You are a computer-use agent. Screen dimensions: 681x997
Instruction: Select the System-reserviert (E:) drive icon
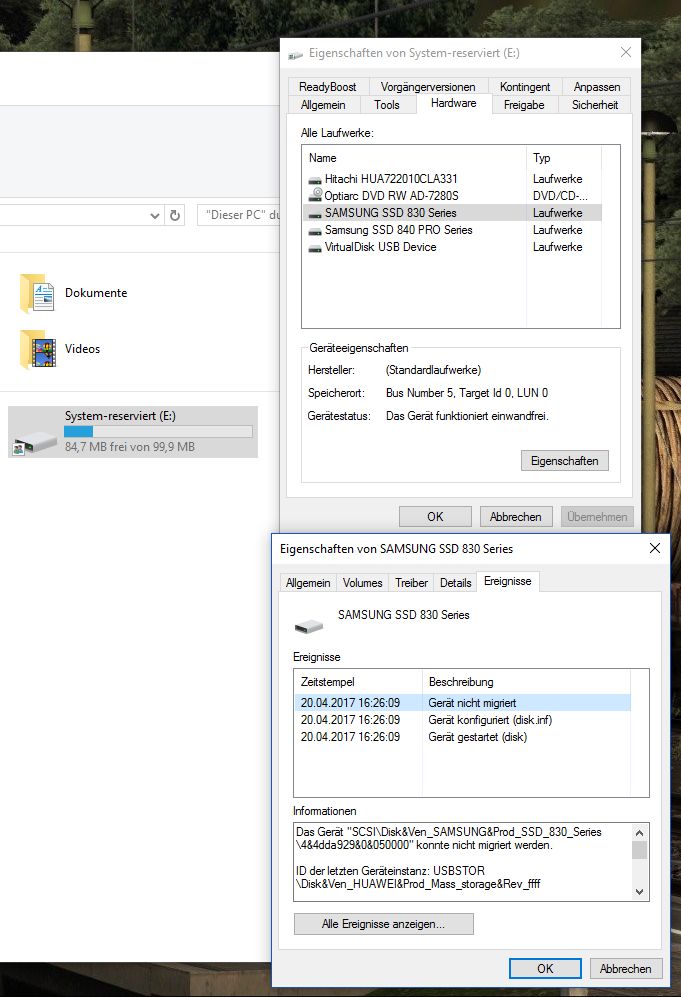tap(35, 441)
